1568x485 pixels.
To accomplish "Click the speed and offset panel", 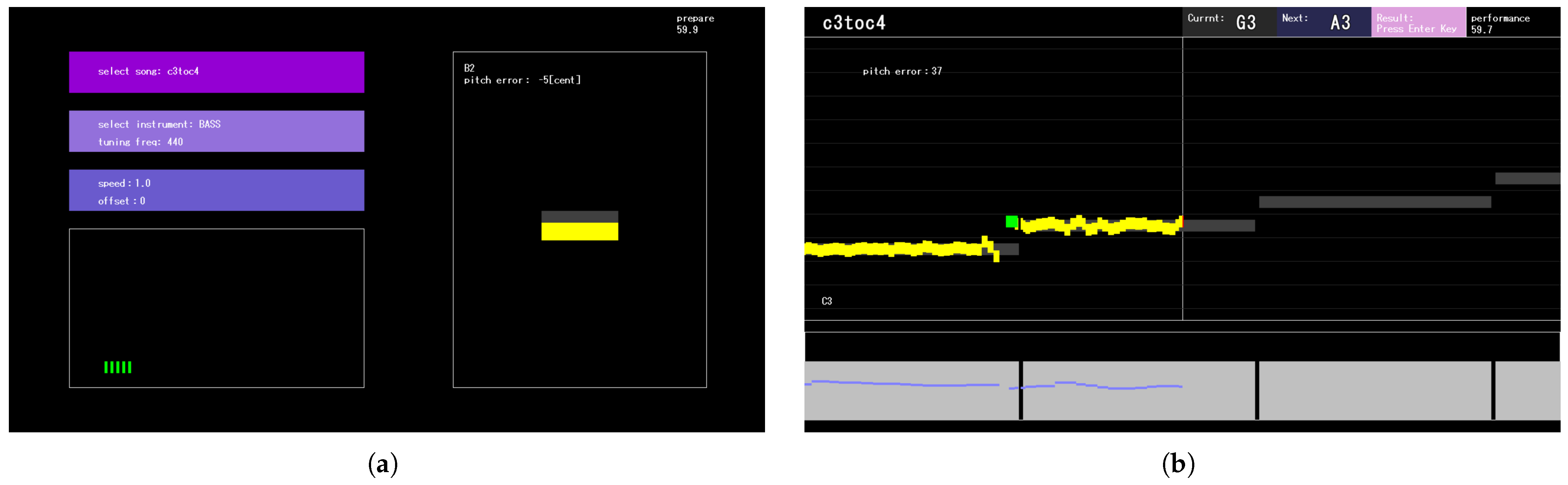I will 216,190.
